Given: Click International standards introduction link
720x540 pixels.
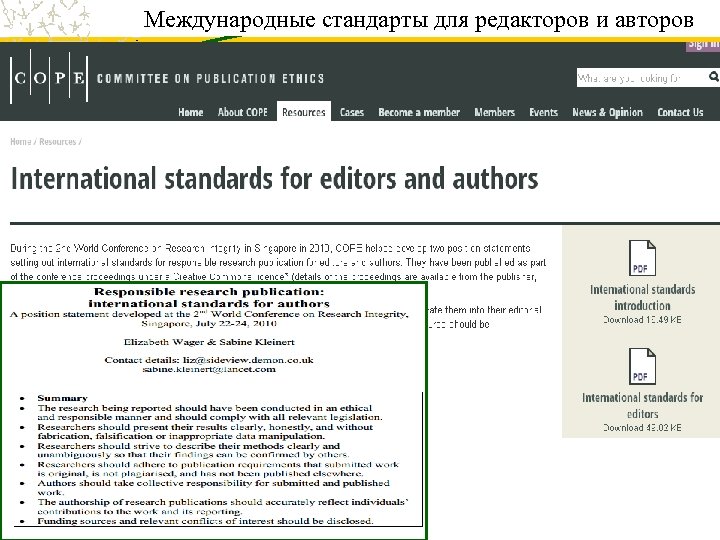Looking at the screenshot, I should point(642,298).
